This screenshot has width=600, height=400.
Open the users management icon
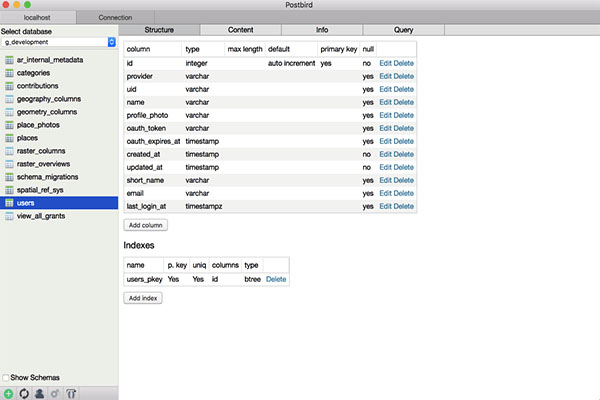click(39, 393)
